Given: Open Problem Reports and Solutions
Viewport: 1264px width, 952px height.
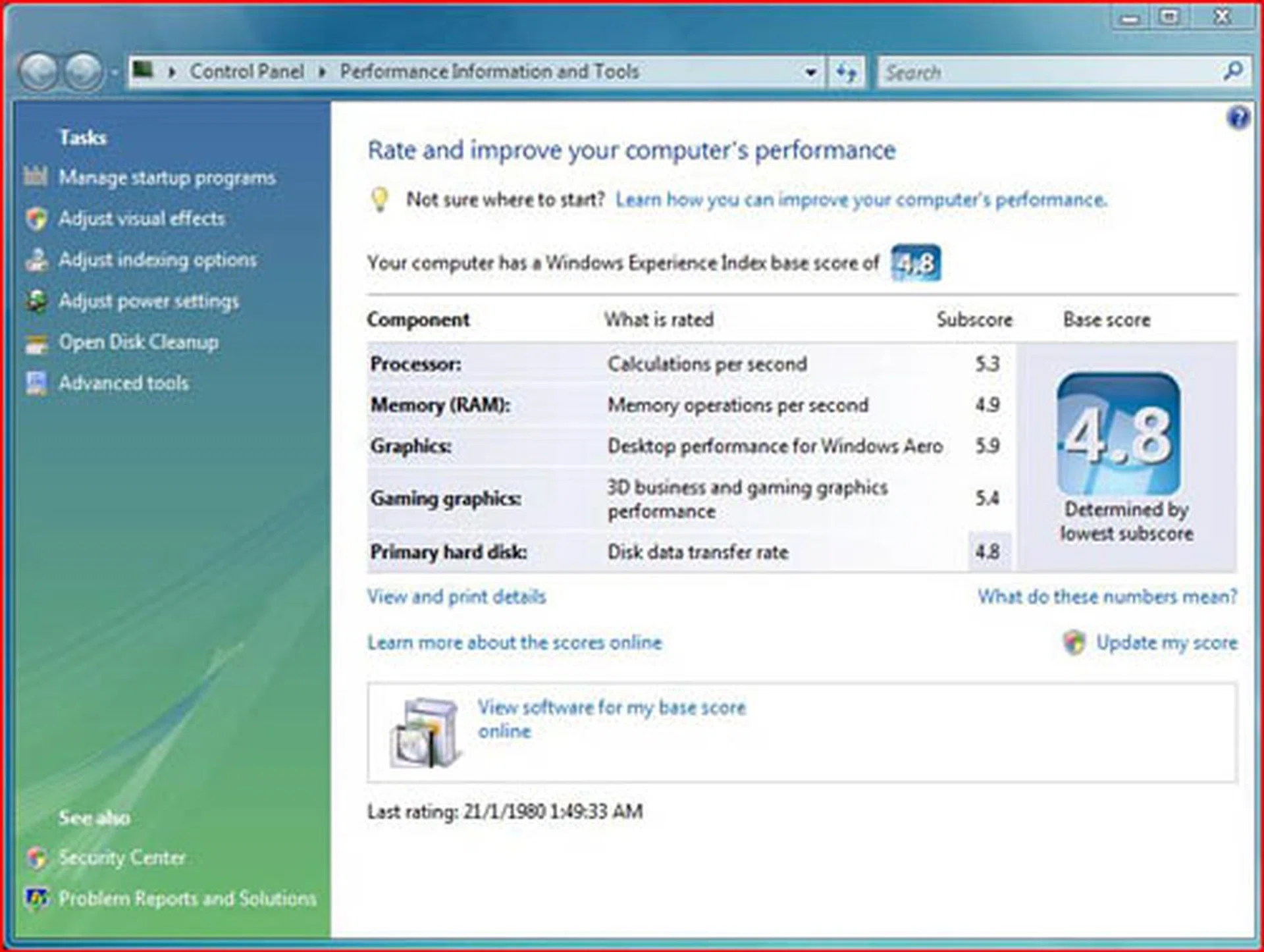Looking at the screenshot, I should coord(186,897).
